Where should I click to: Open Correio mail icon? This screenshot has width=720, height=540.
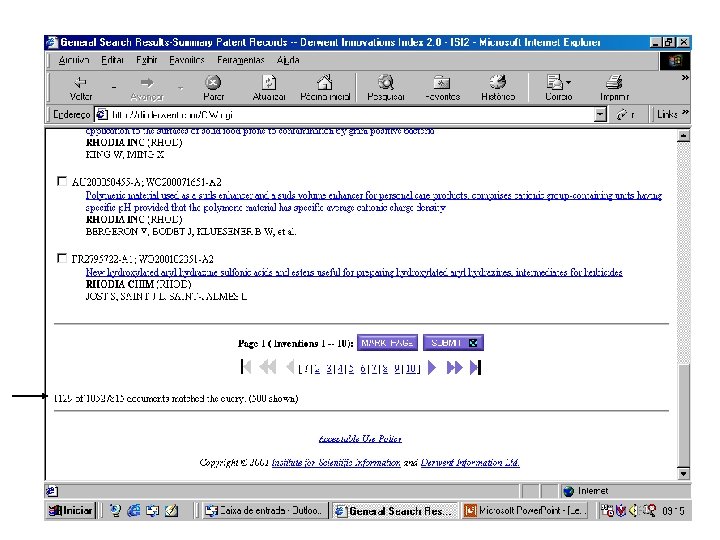pos(554,82)
